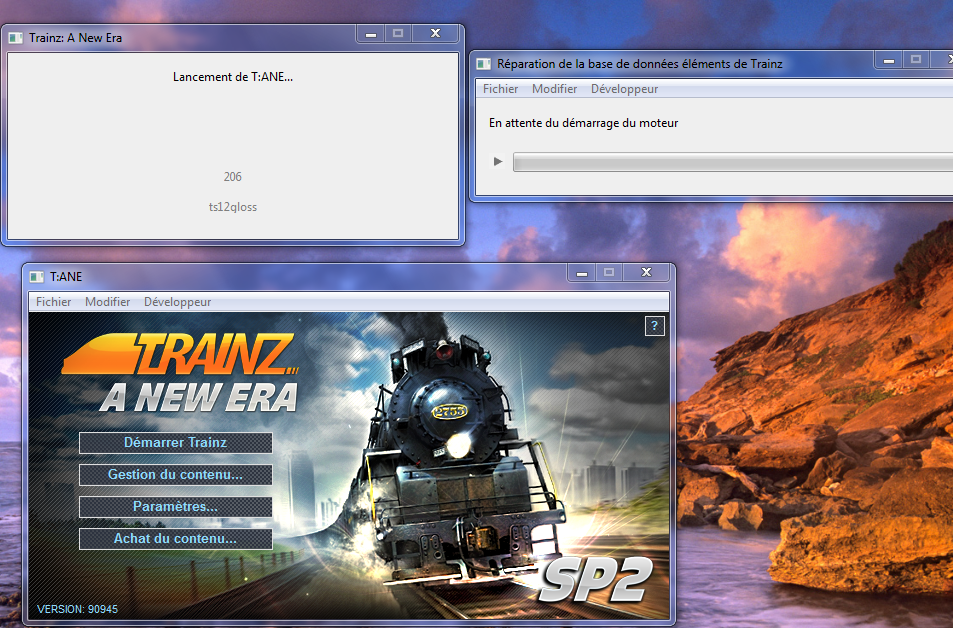The image size is (953, 628).
Task: Open Modifier menu in the Réparation window
Action: coord(554,89)
